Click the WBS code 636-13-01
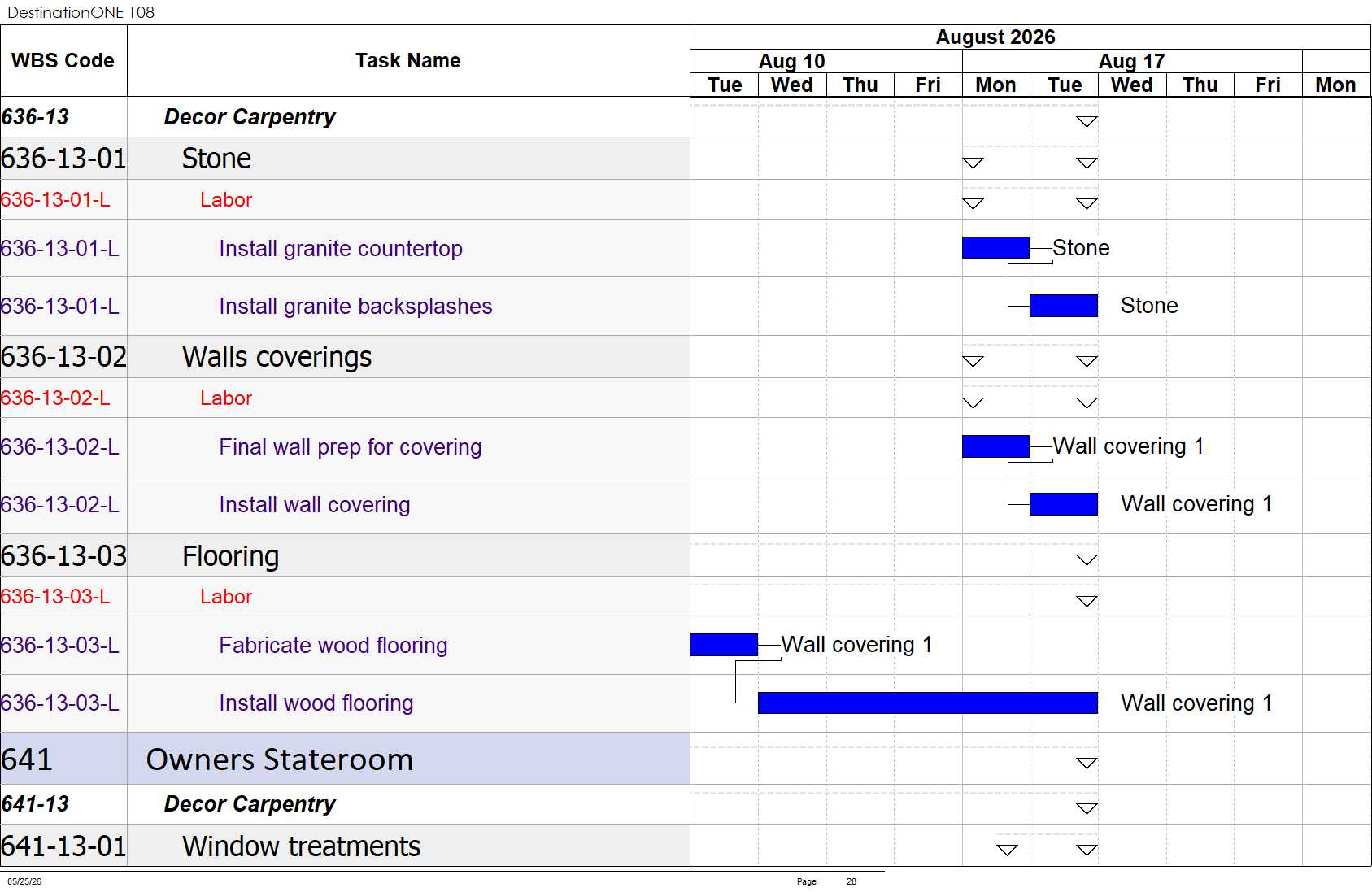This screenshot has height=892, width=1372. click(63, 159)
